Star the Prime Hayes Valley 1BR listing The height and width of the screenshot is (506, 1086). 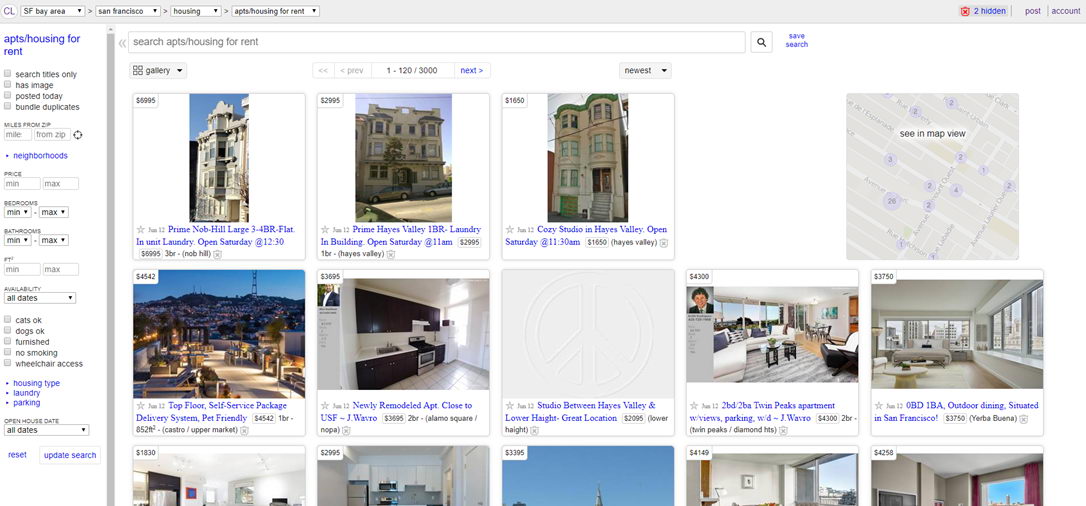pyautogui.click(x=325, y=229)
